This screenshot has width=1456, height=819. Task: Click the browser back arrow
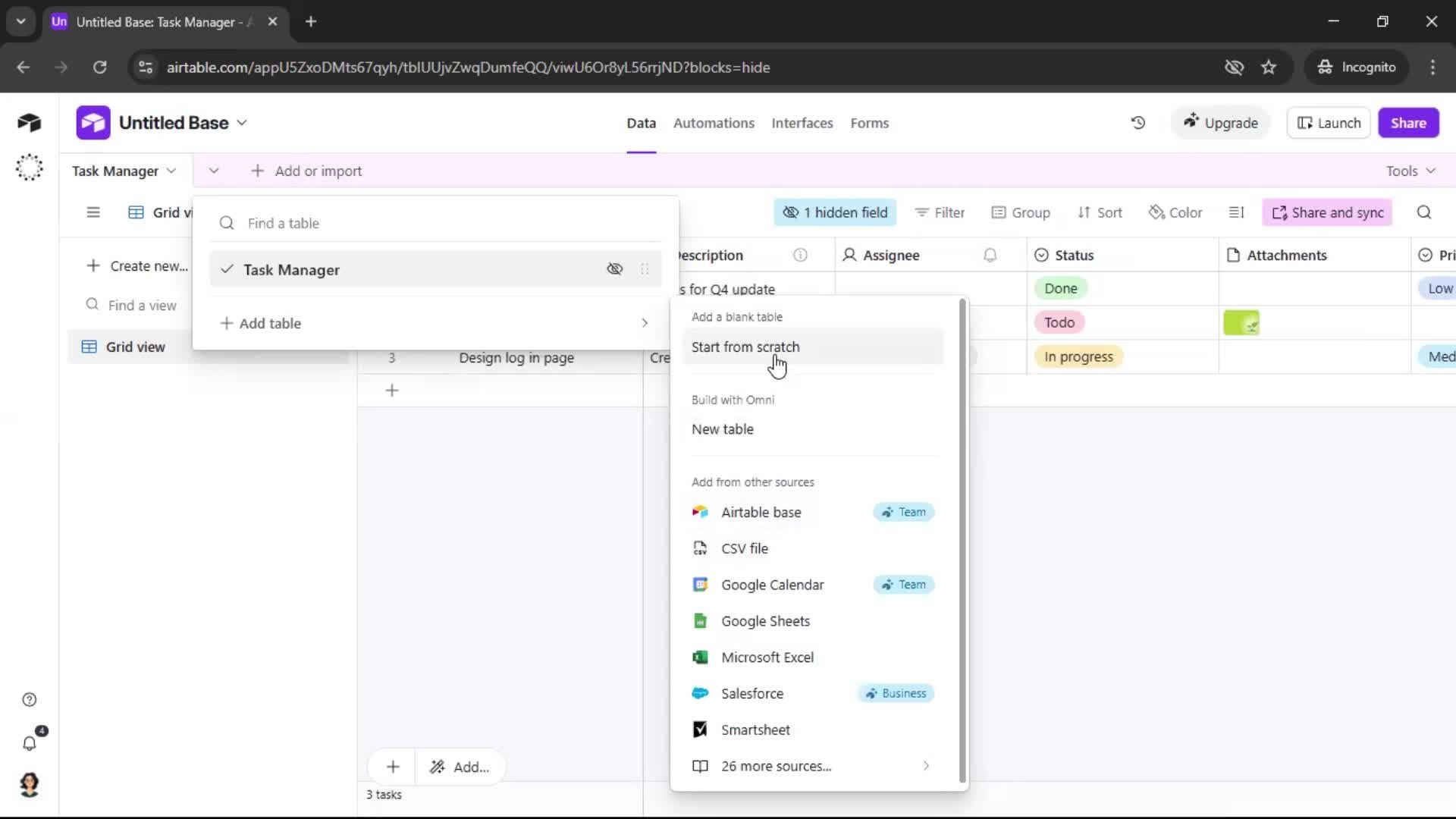[x=24, y=67]
